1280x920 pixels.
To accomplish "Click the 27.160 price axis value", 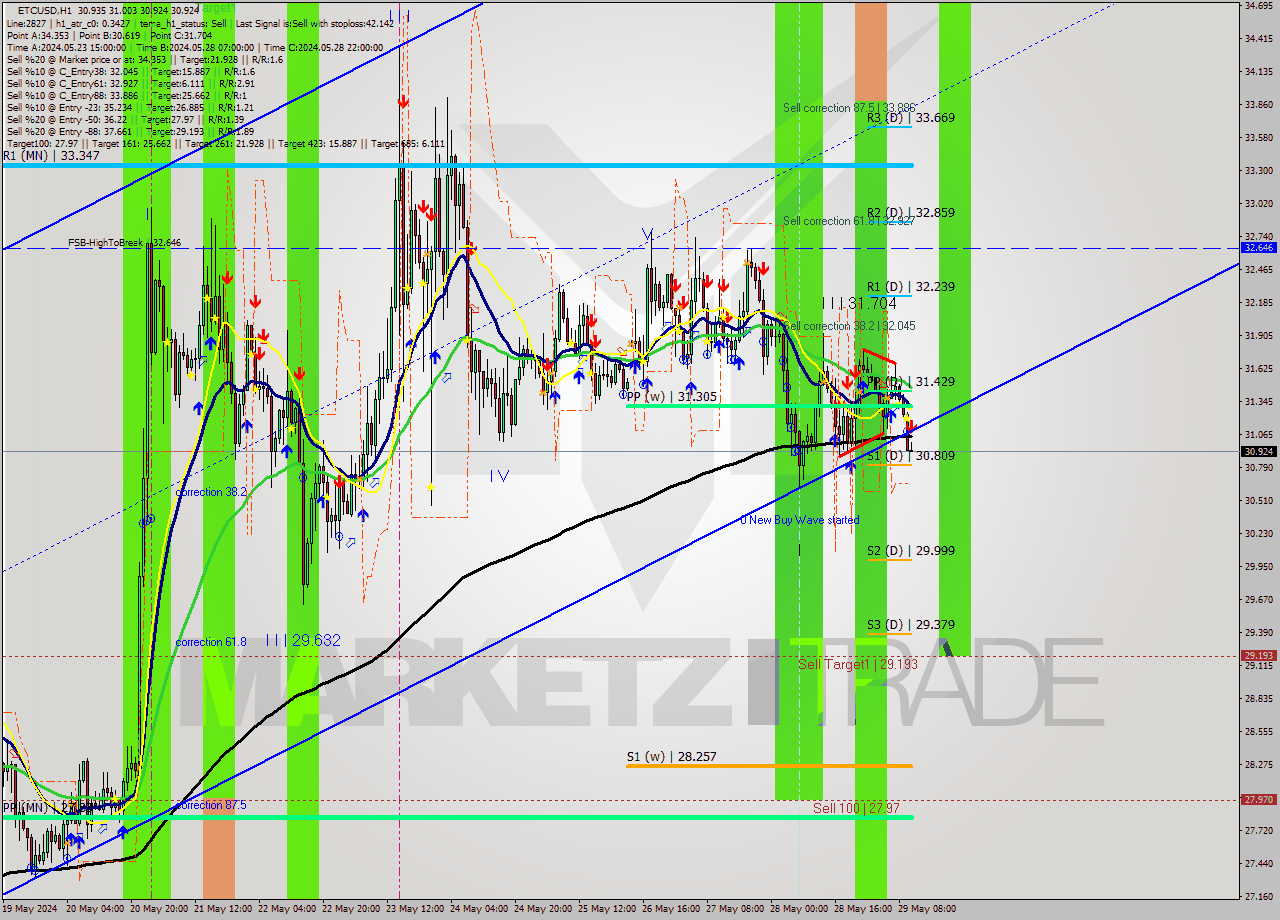I will (x=1258, y=896).
